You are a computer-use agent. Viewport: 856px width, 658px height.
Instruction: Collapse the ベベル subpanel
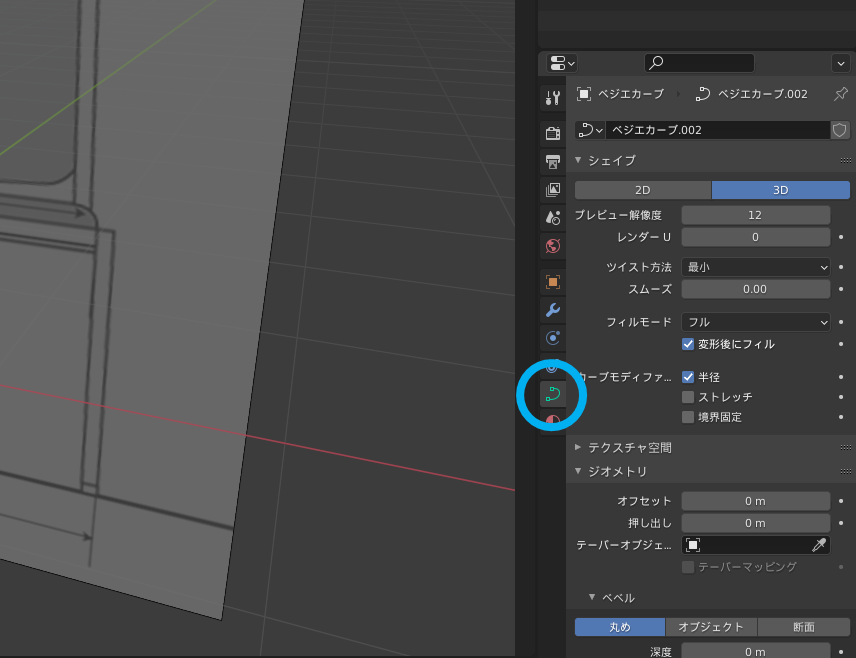[x=592, y=597]
